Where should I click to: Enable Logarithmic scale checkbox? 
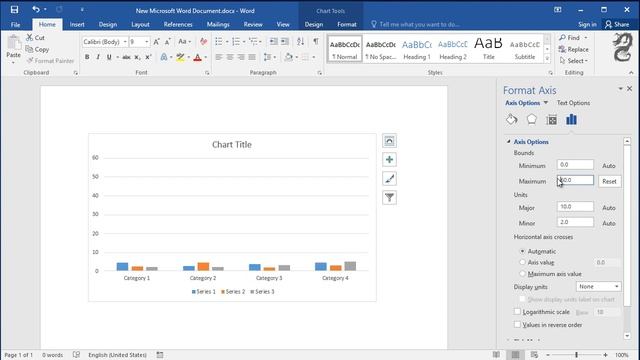tap(518, 312)
